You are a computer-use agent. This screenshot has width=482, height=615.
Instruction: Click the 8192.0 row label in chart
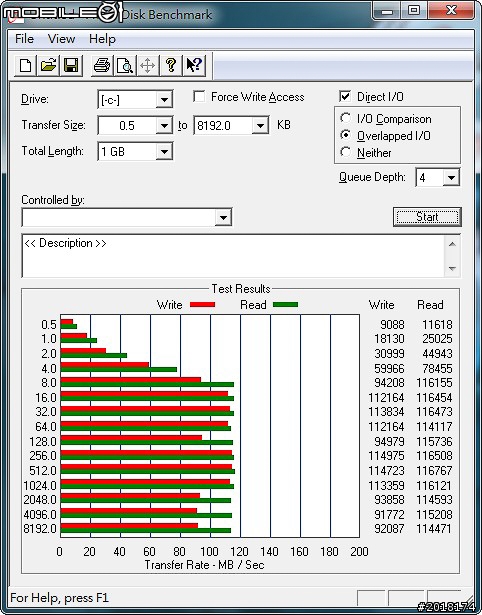pyautogui.click(x=40, y=528)
